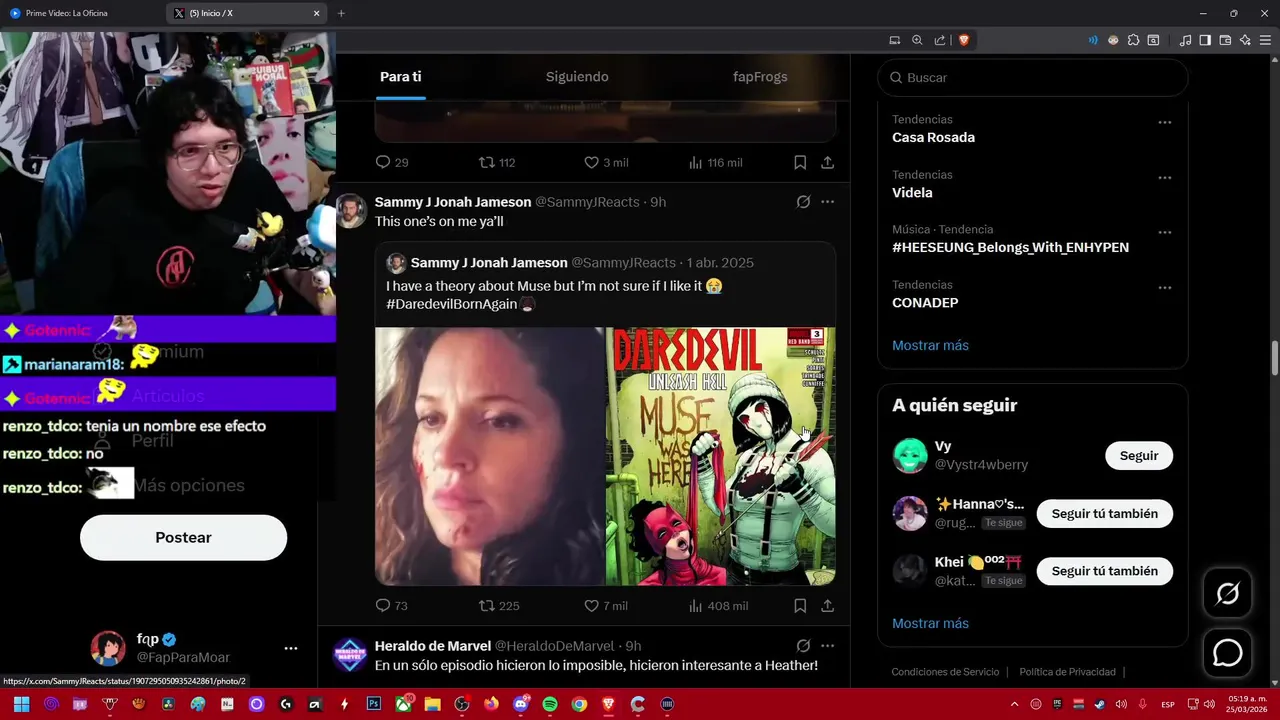Open Windows Start menu

point(21,704)
